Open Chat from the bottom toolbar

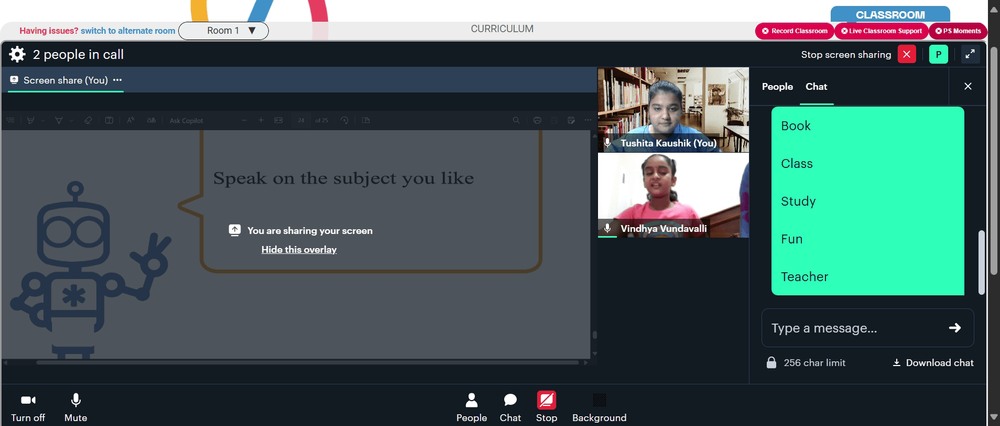510,408
